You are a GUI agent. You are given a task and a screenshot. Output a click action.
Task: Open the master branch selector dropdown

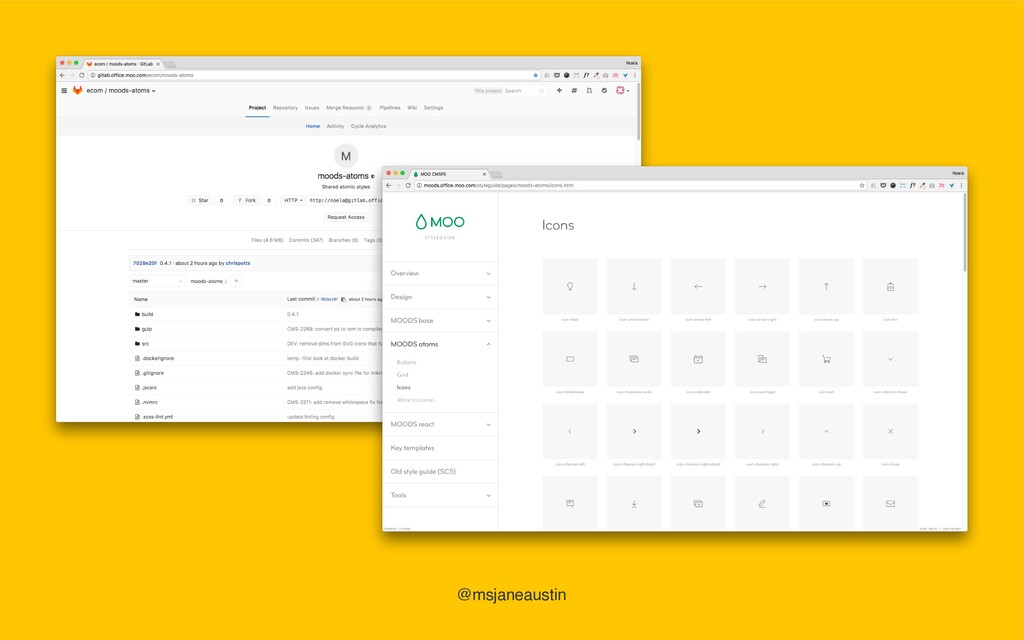point(157,281)
